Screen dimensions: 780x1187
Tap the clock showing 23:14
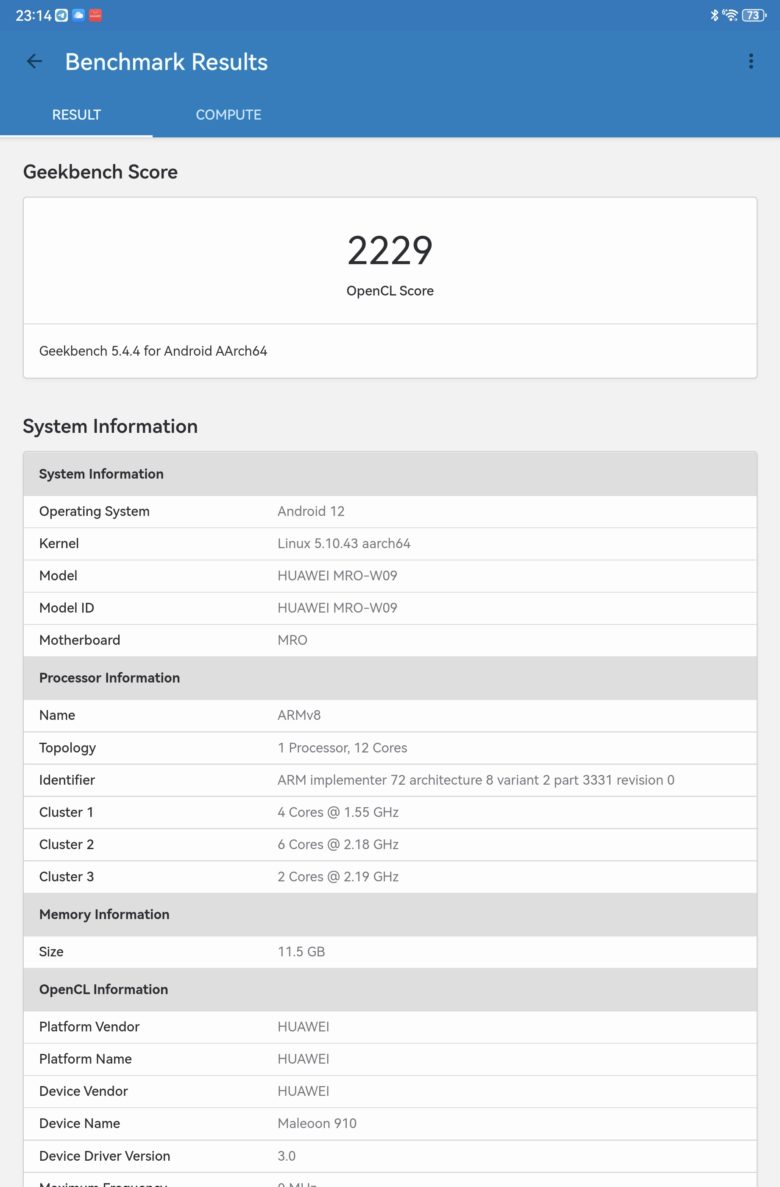click(33, 15)
